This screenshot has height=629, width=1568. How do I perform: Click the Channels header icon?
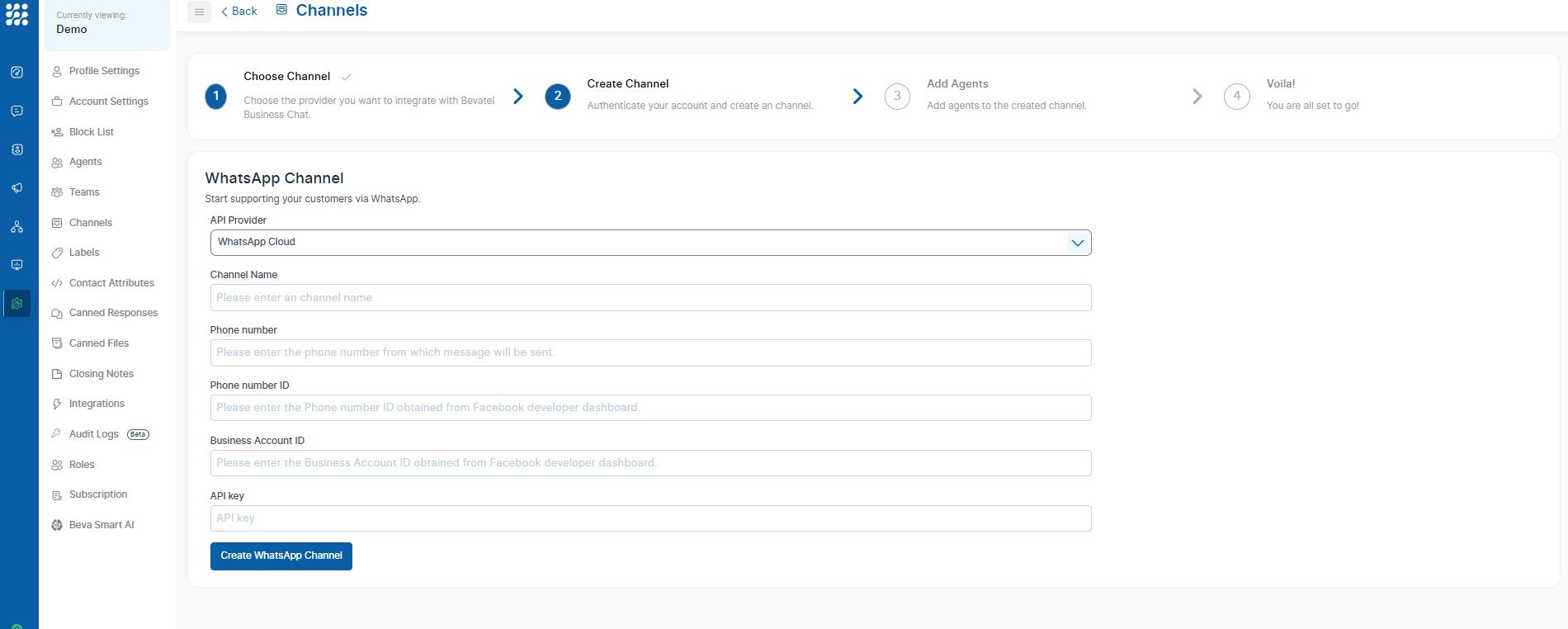281,10
